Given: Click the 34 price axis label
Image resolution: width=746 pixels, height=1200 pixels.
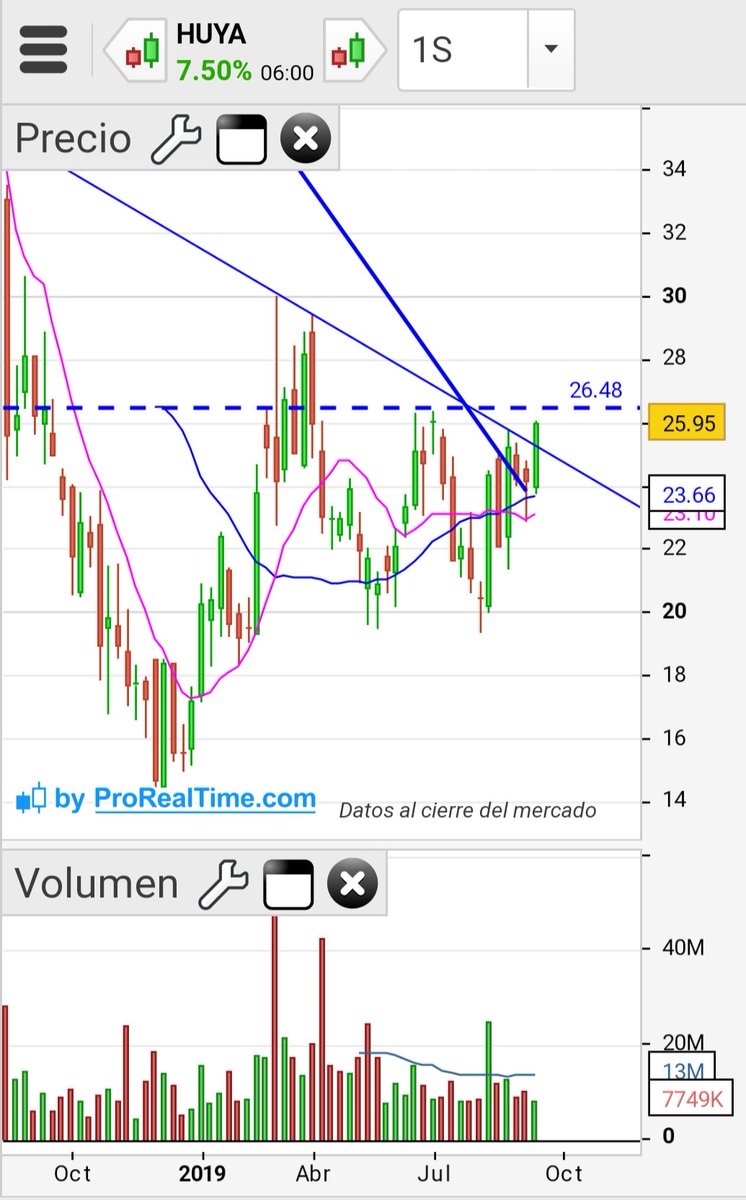Looking at the screenshot, I should click(674, 169).
